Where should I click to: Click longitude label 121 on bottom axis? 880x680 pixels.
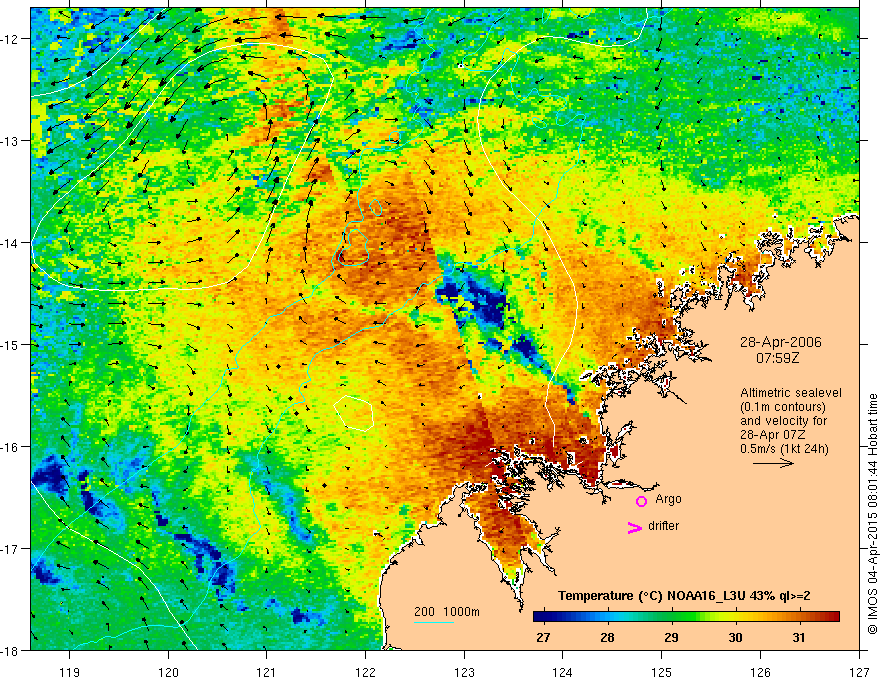coord(267,672)
